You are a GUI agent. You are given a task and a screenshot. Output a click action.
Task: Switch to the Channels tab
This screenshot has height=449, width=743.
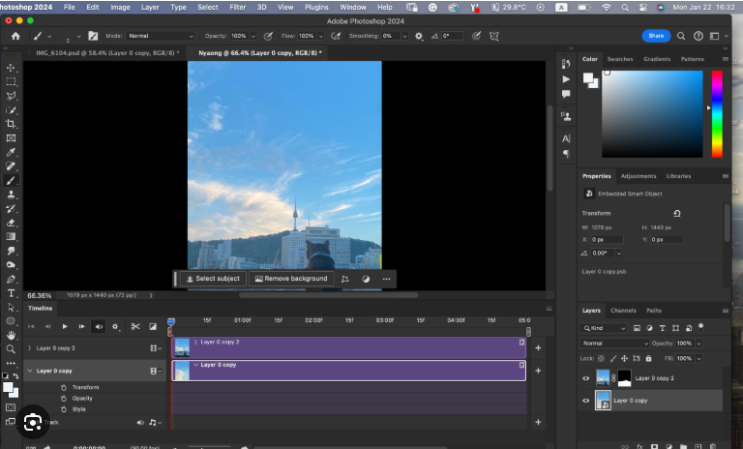[x=623, y=310]
